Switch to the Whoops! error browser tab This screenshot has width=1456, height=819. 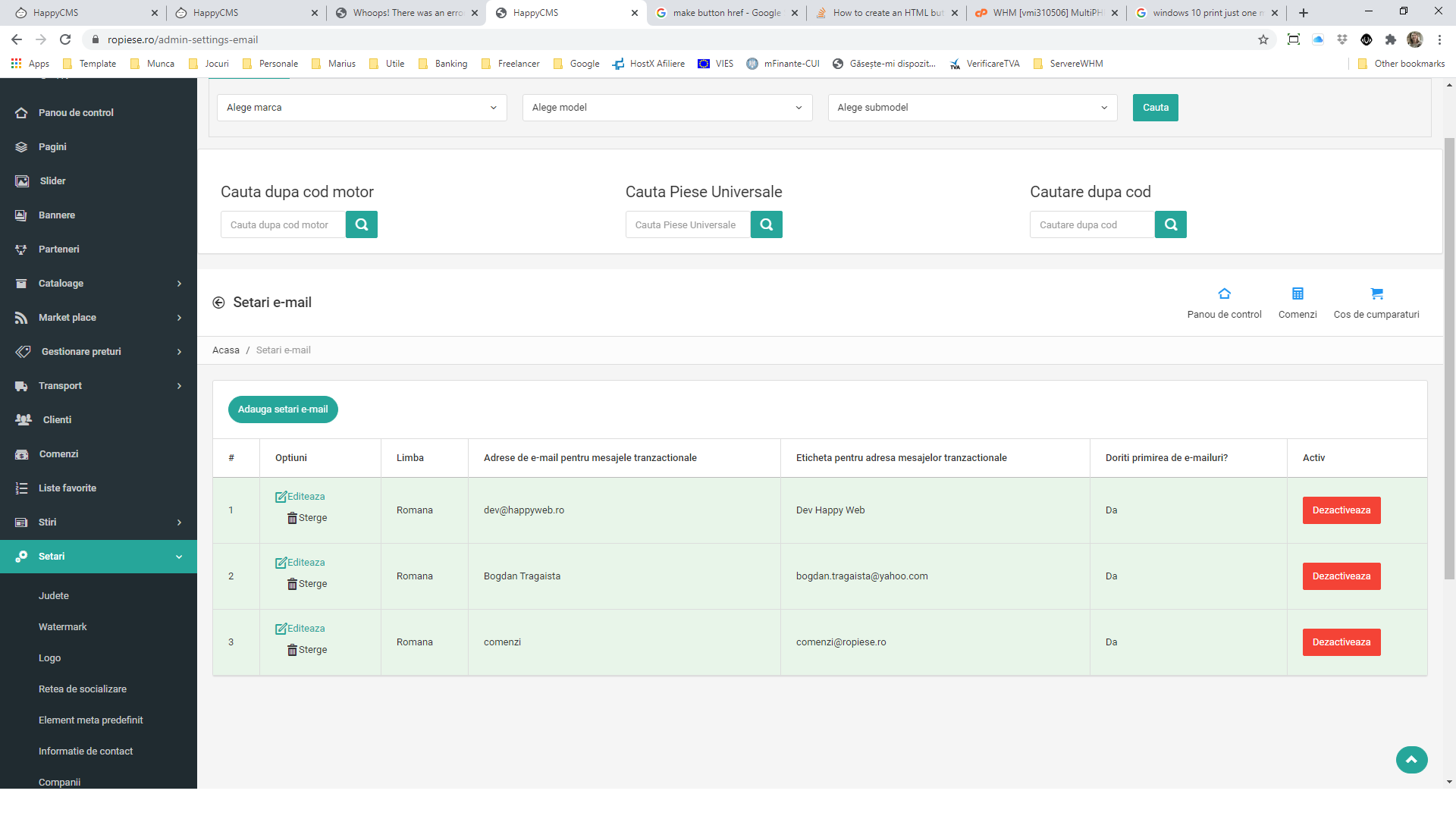406,13
